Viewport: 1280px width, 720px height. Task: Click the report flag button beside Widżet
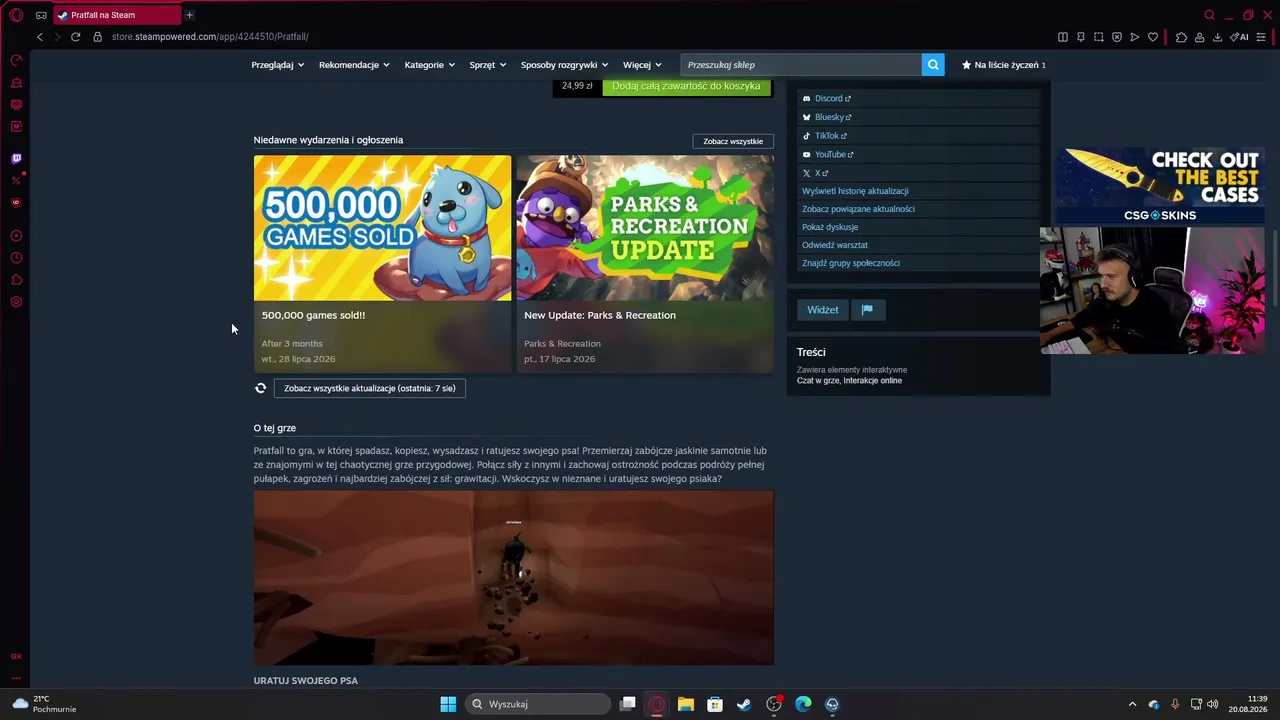[867, 310]
